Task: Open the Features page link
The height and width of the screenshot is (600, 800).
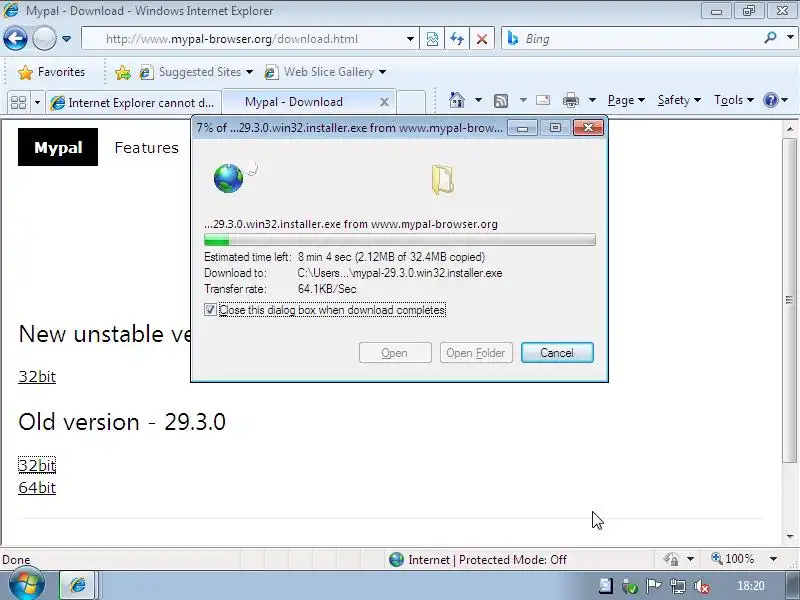Action: [x=146, y=147]
